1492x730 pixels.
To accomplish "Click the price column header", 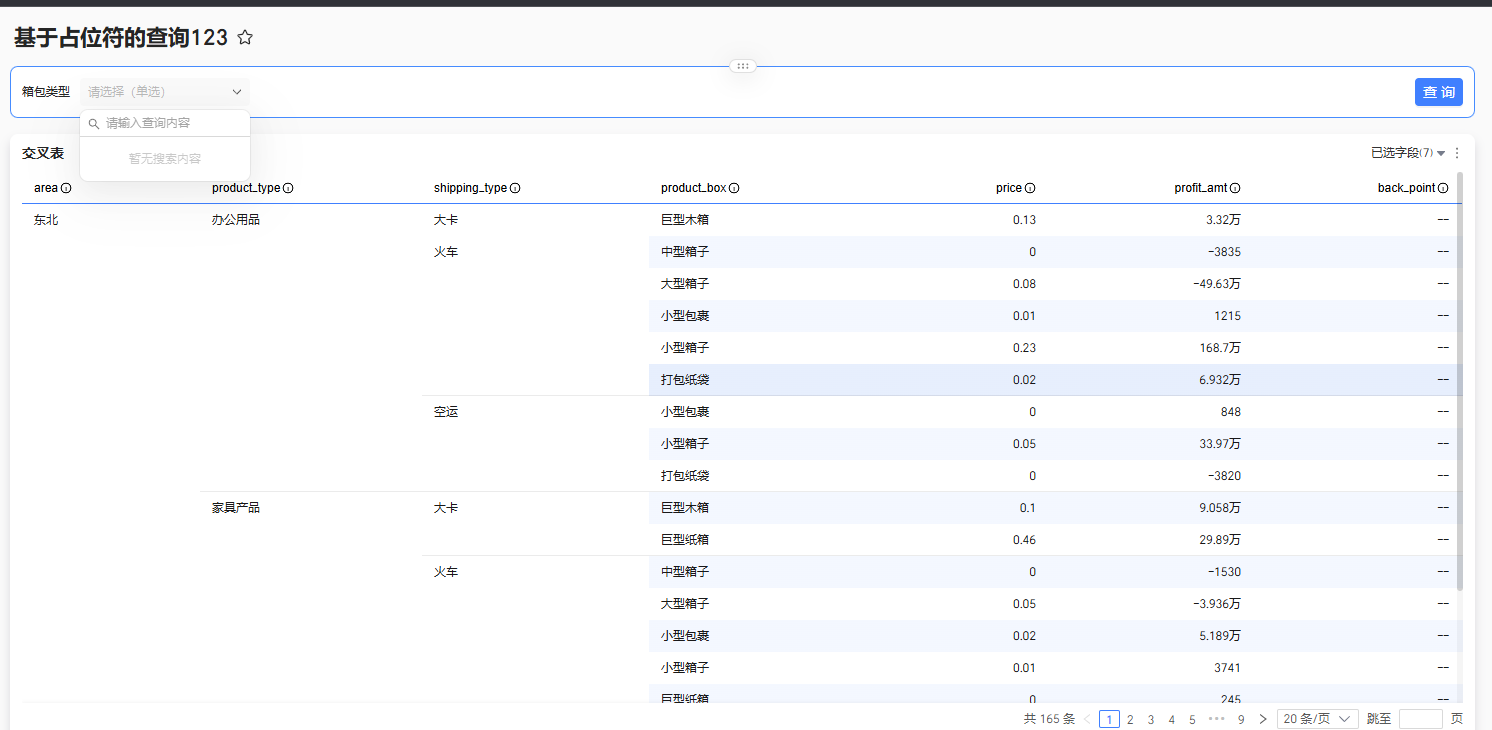I will pos(1009,188).
